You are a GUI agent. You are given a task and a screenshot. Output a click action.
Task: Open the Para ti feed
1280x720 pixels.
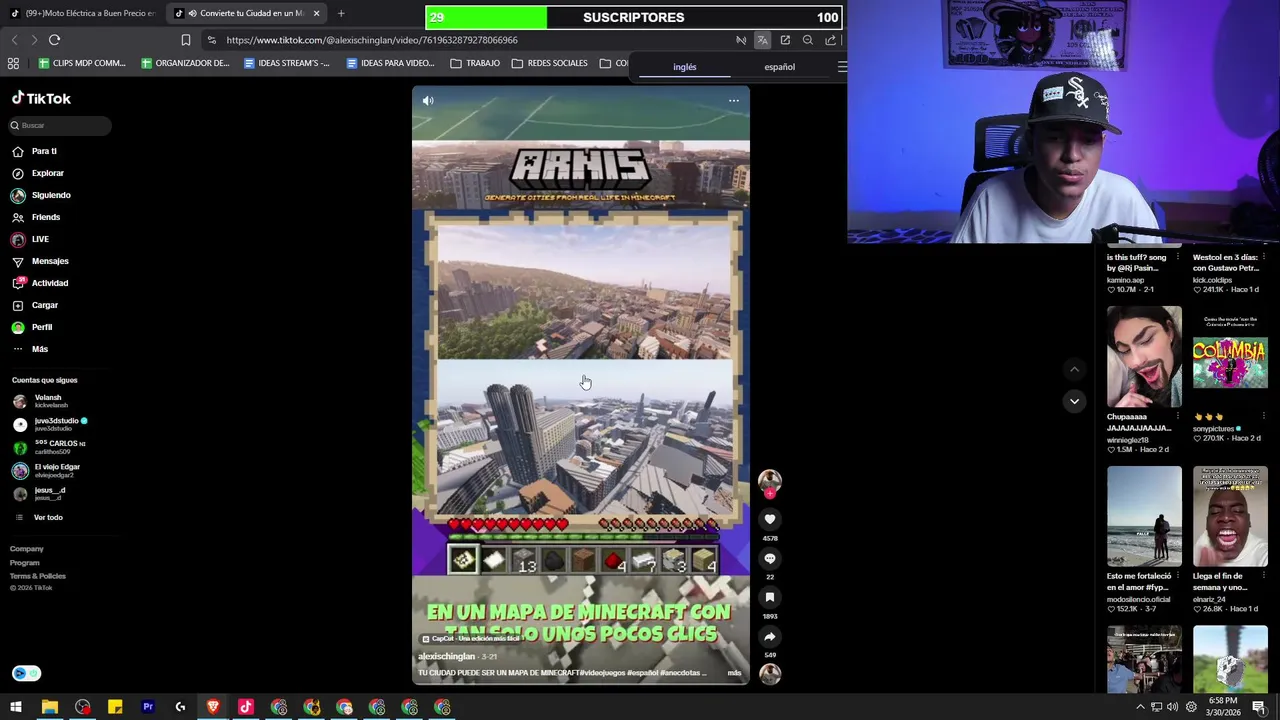(44, 151)
